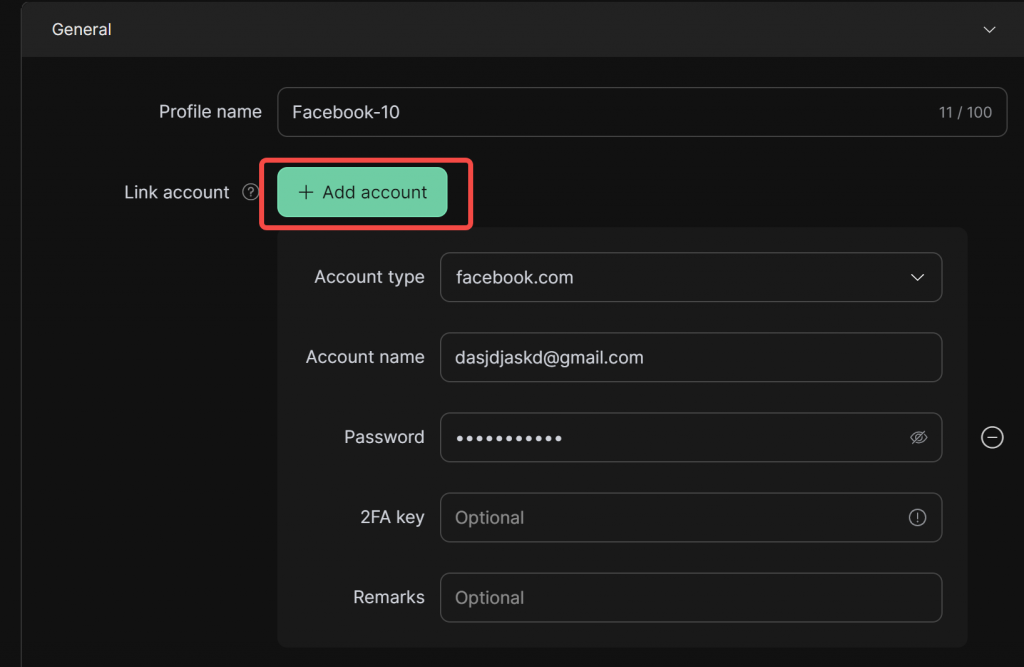Image resolution: width=1024 pixels, height=667 pixels.
Task: Click the Link account label
Action: point(176,192)
